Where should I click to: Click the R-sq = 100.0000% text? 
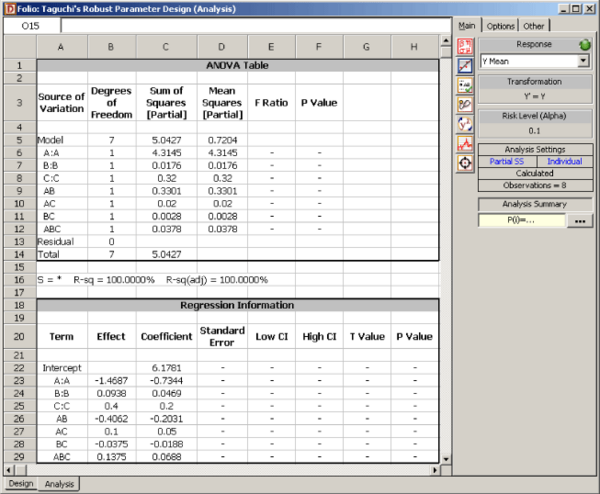click(114, 280)
